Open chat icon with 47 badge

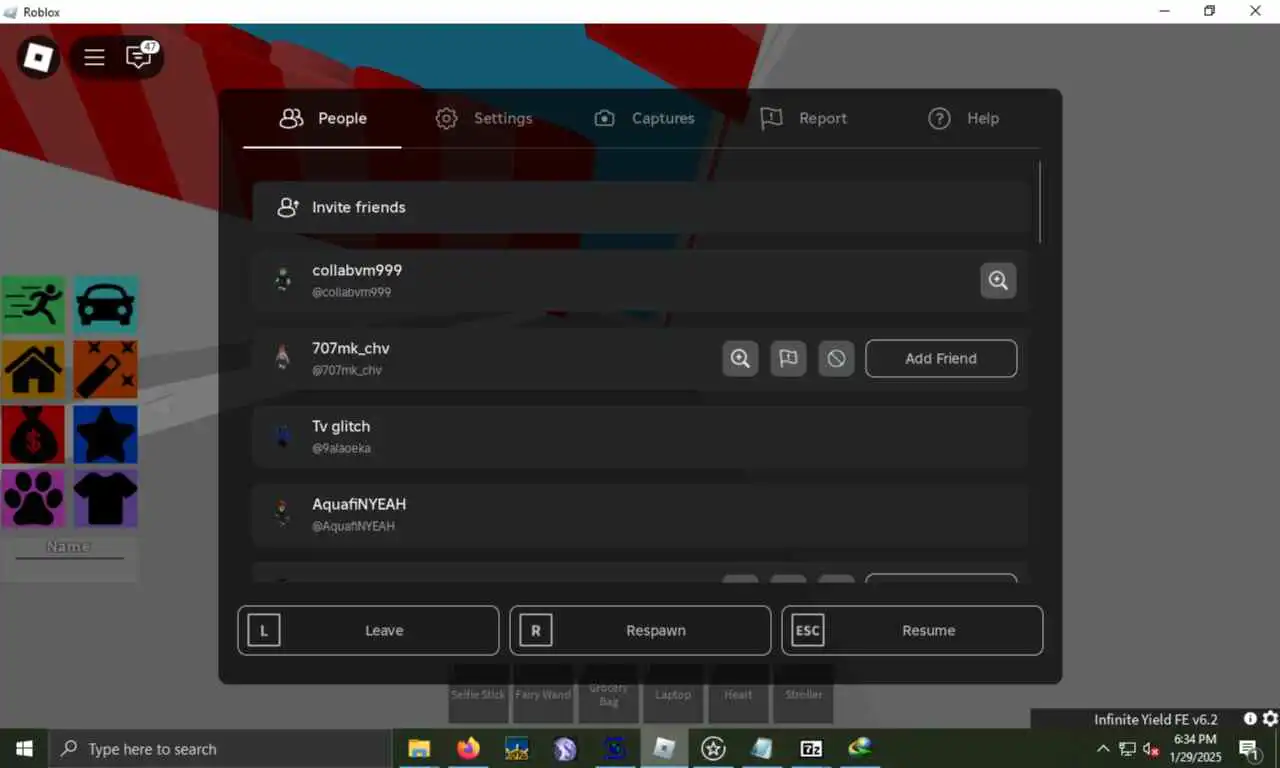pyautogui.click(x=139, y=57)
